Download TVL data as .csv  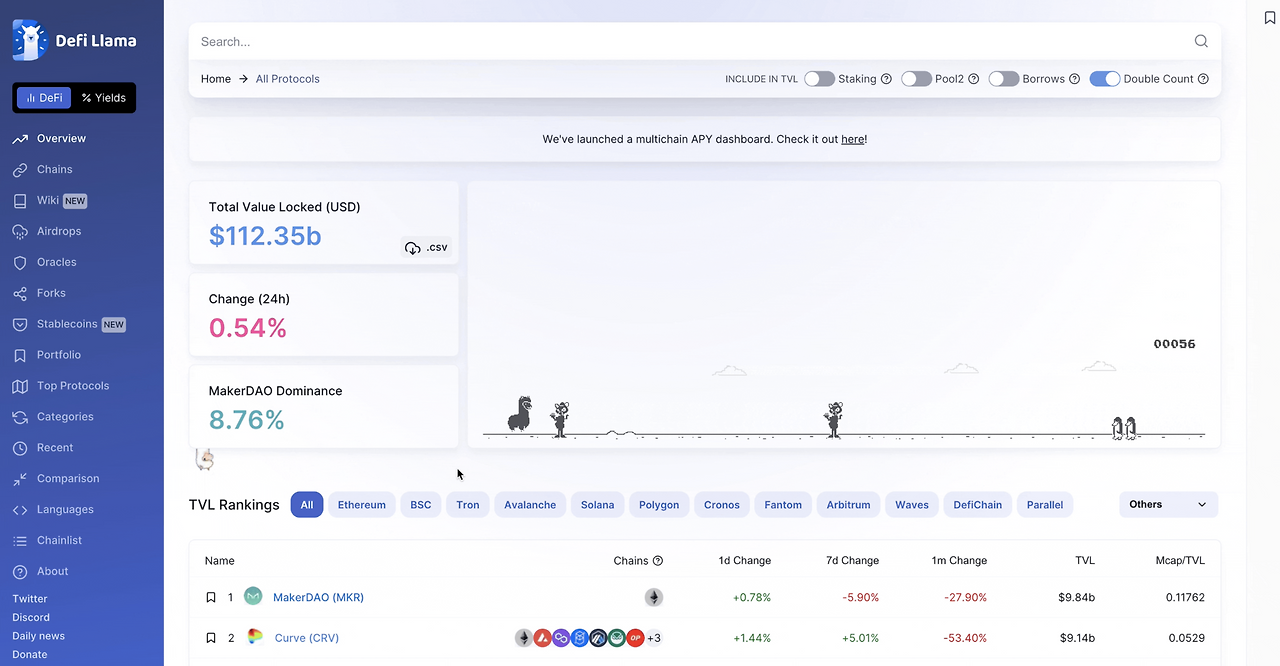click(x=426, y=247)
